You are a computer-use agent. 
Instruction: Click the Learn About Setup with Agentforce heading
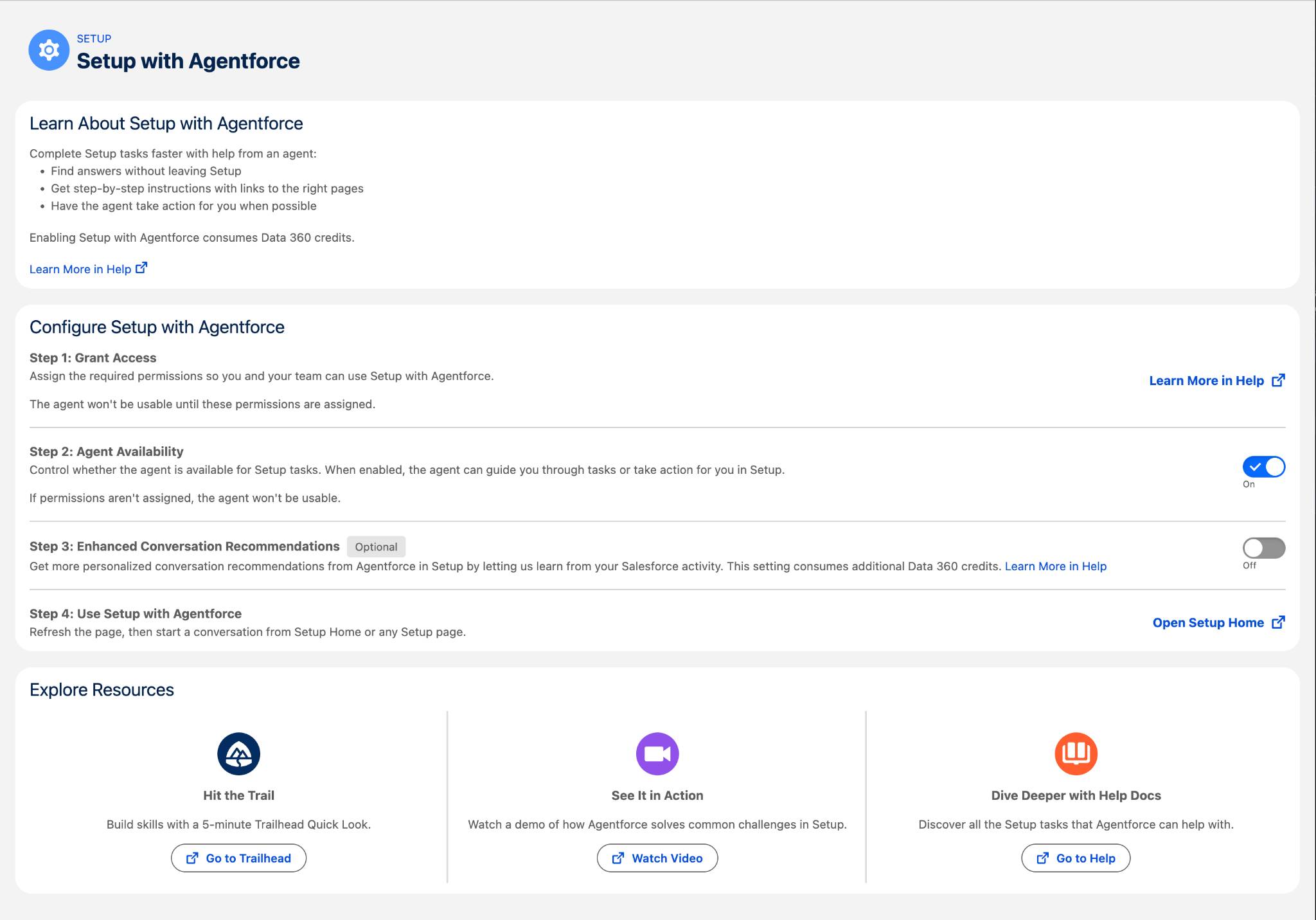click(x=166, y=123)
